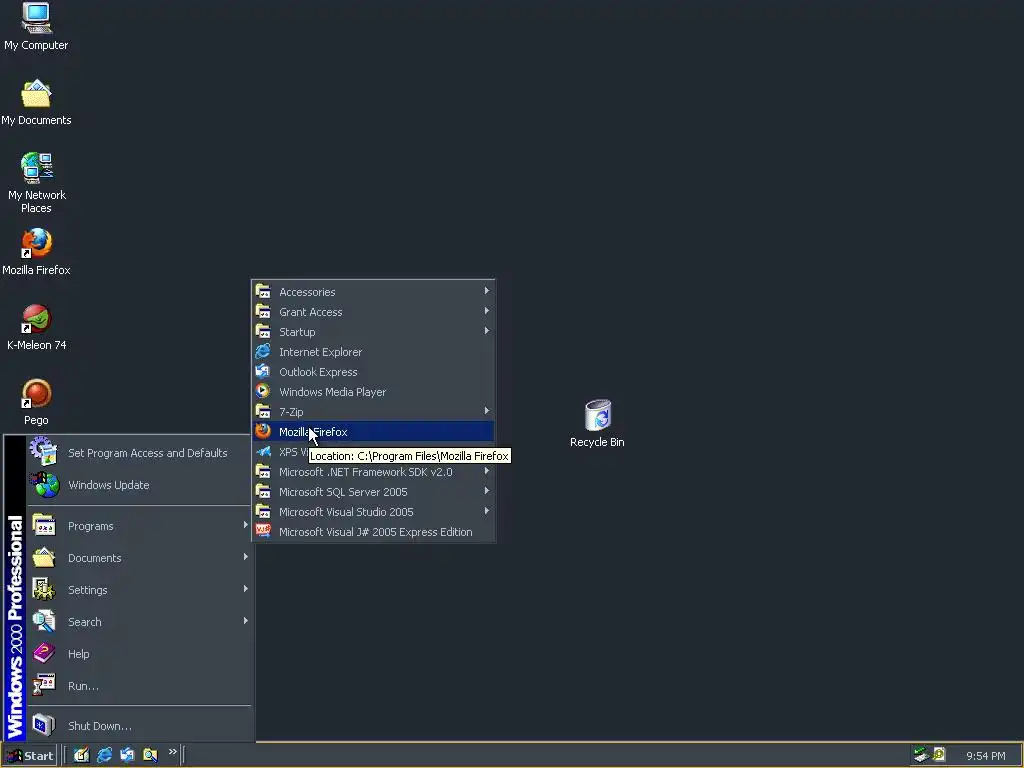Click the Windows Update globe icon
The width and height of the screenshot is (1024, 768).
click(x=45, y=485)
